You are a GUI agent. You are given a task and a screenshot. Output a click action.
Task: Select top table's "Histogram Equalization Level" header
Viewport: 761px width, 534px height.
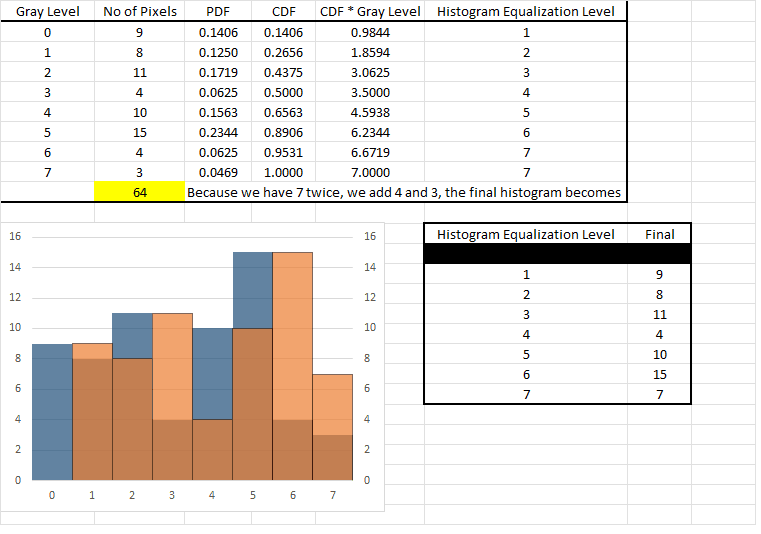click(x=526, y=12)
